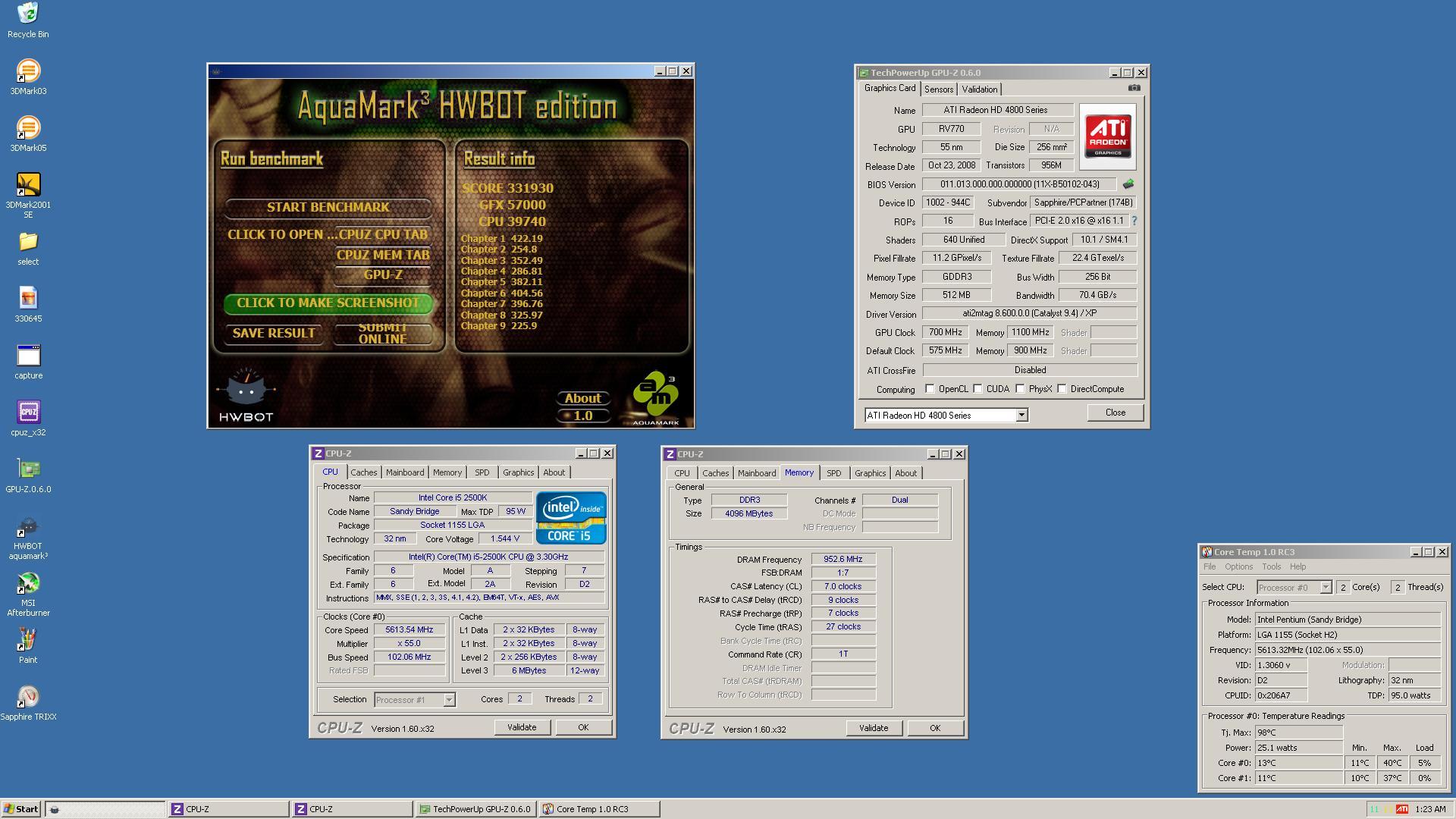Enable the CUDA checkbox in GPU-Z

(978, 389)
